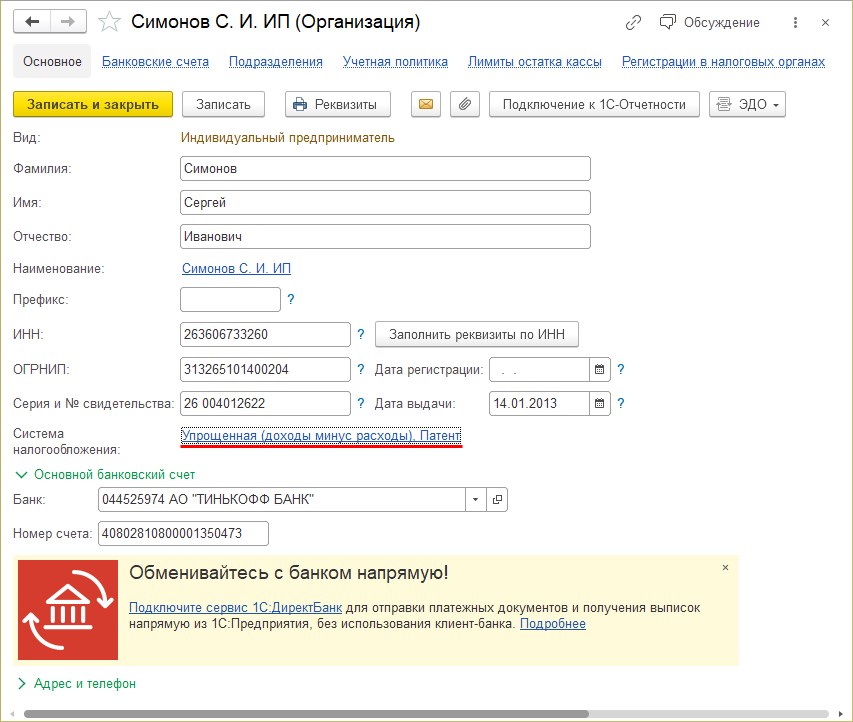This screenshot has width=853, height=722.
Task: Click the Серия и № свидетельства field
Action: coord(265,404)
